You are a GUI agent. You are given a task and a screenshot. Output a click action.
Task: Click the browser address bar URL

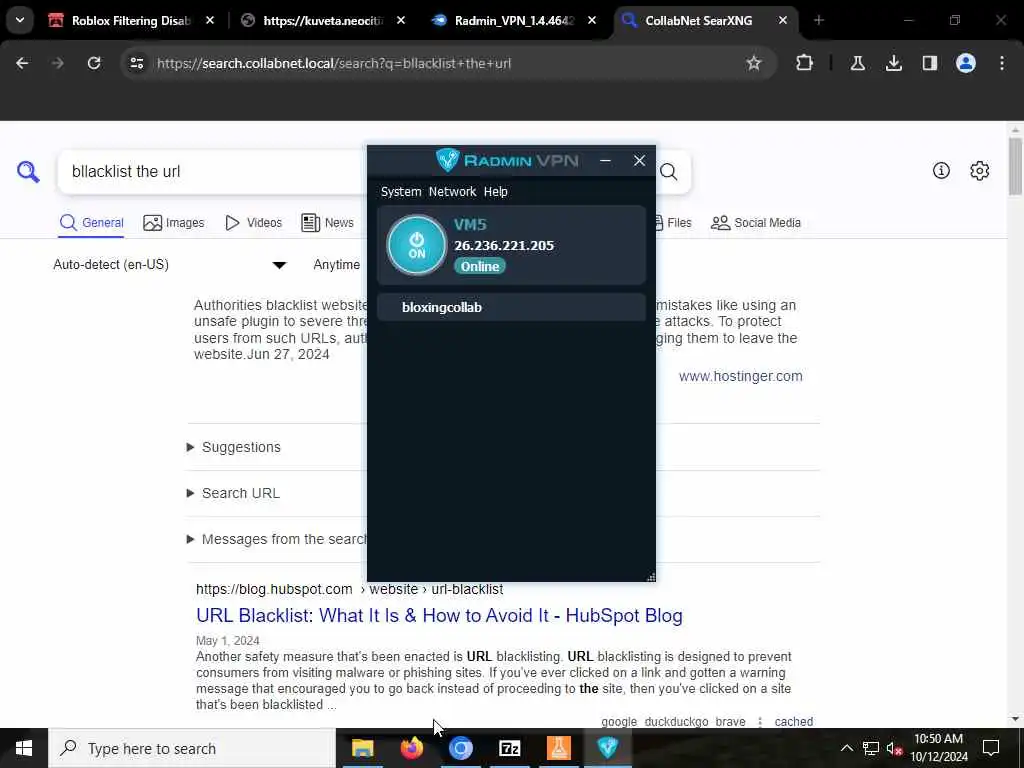tap(334, 63)
